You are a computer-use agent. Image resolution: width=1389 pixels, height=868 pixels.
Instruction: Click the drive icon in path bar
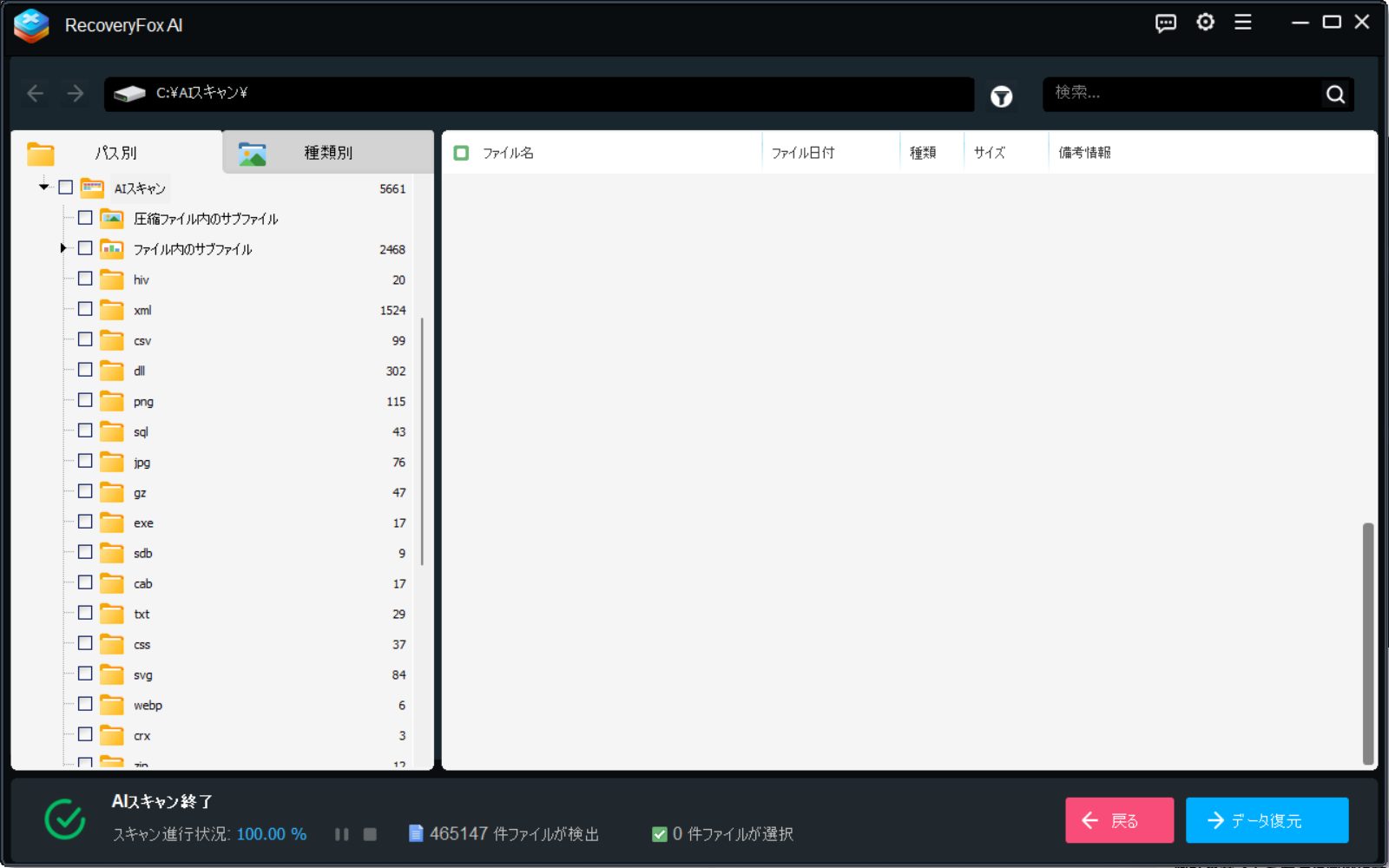click(x=129, y=93)
